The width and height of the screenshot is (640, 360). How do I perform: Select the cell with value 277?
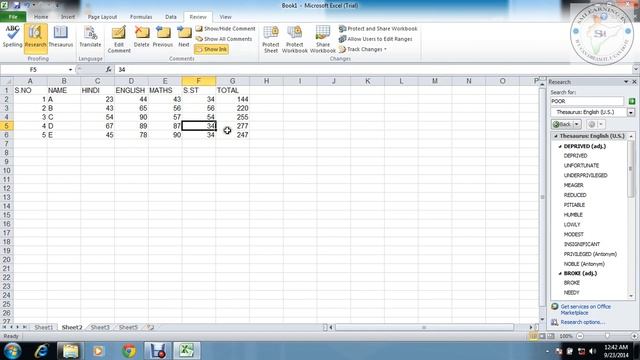click(x=232, y=126)
